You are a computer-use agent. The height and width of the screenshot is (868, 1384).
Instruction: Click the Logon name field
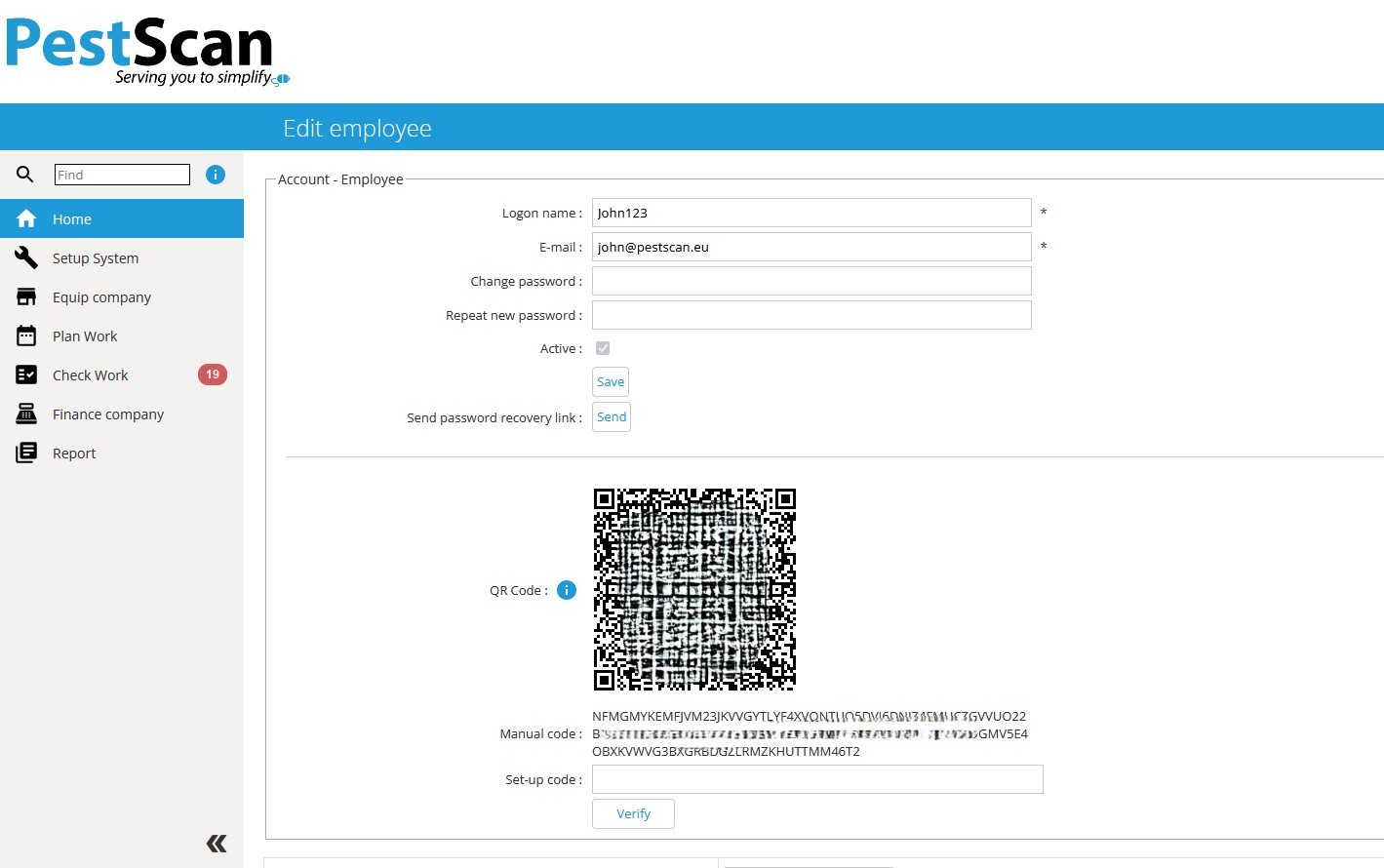click(x=811, y=213)
